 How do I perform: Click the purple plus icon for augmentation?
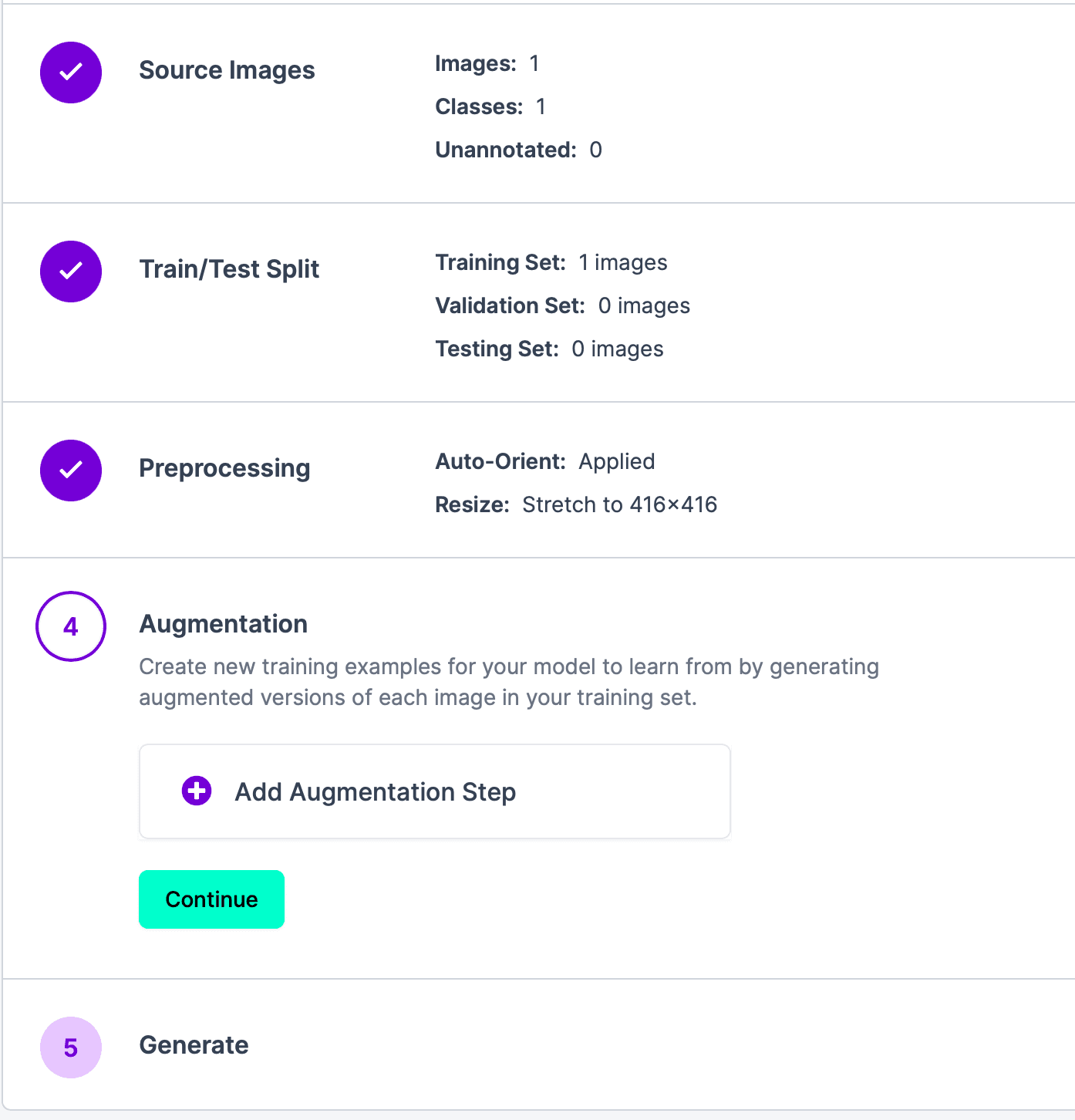click(197, 791)
